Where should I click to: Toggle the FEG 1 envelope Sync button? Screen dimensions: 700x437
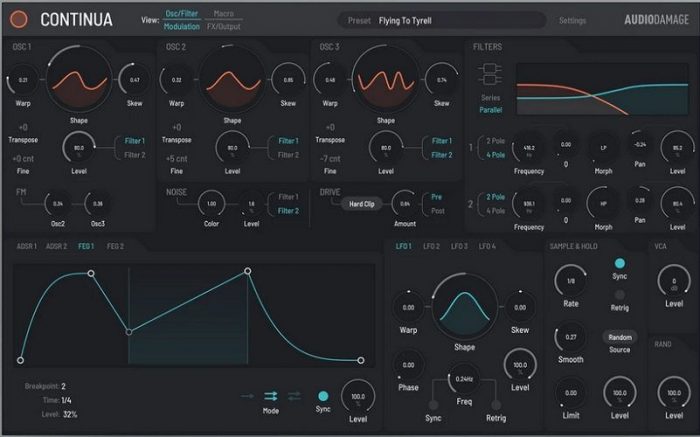[323, 396]
